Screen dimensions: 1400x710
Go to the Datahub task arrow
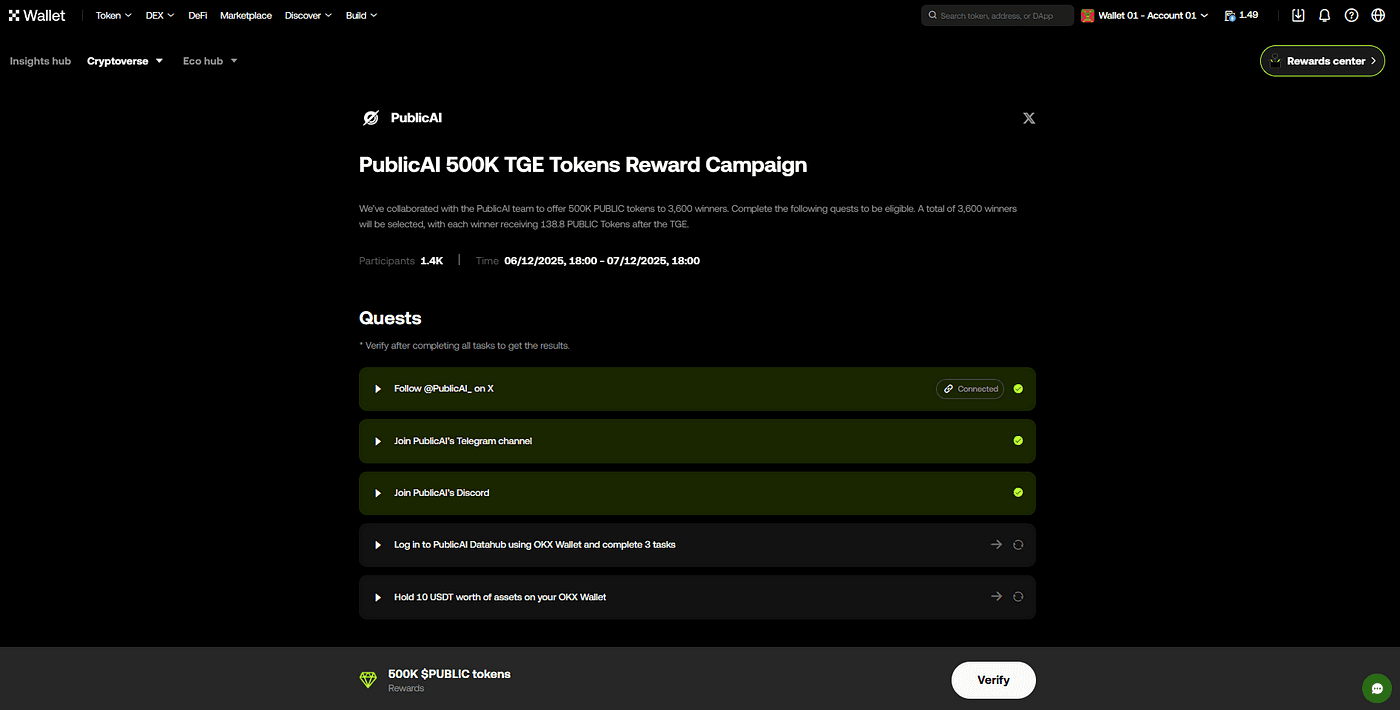click(x=996, y=545)
